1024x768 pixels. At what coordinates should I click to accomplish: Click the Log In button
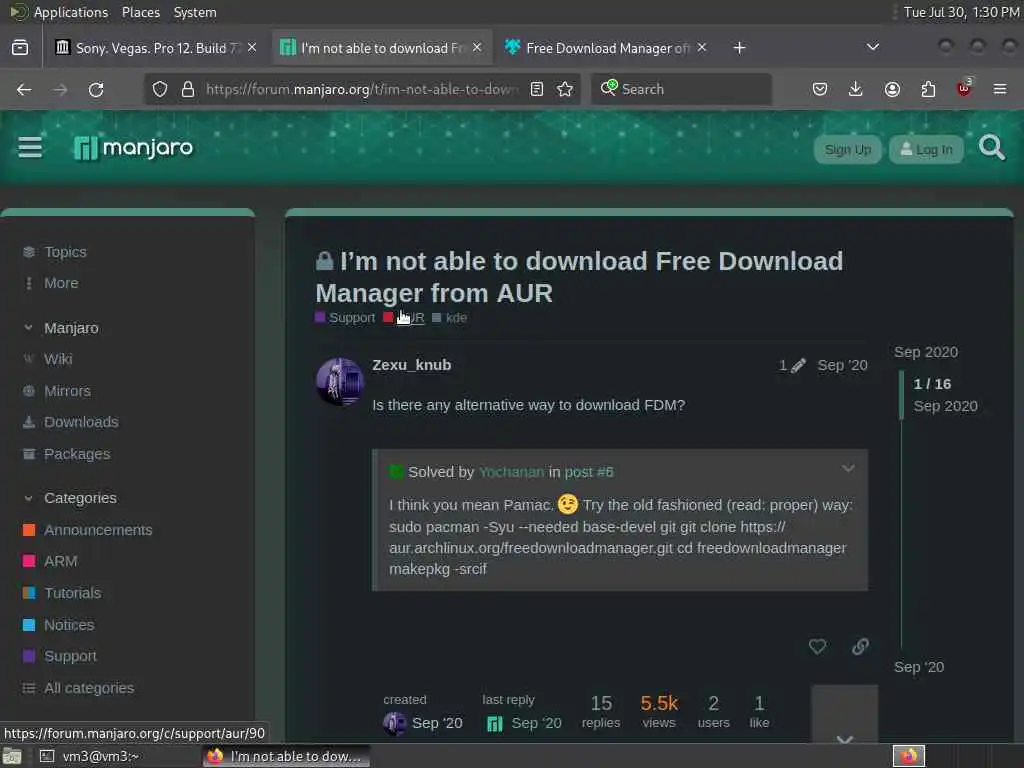(x=926, y=150)
